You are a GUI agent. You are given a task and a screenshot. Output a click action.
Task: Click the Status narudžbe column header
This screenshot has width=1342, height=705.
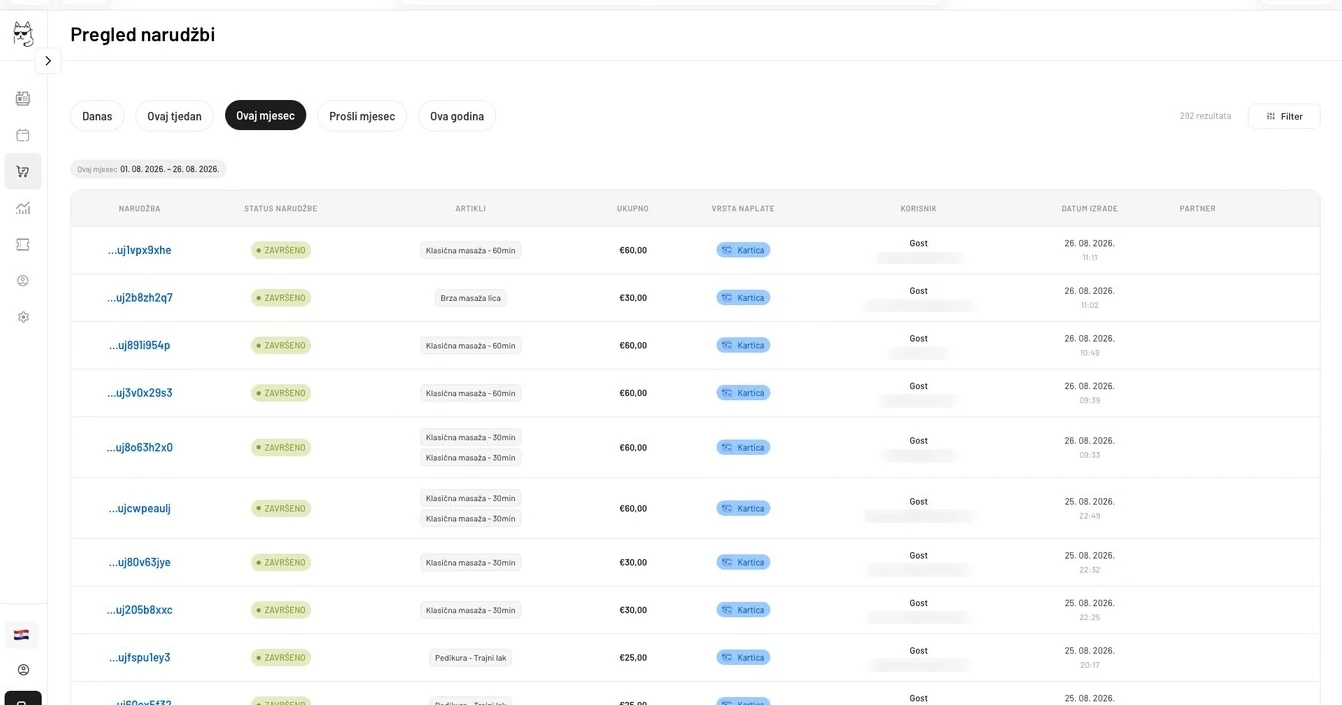(281, 209)
